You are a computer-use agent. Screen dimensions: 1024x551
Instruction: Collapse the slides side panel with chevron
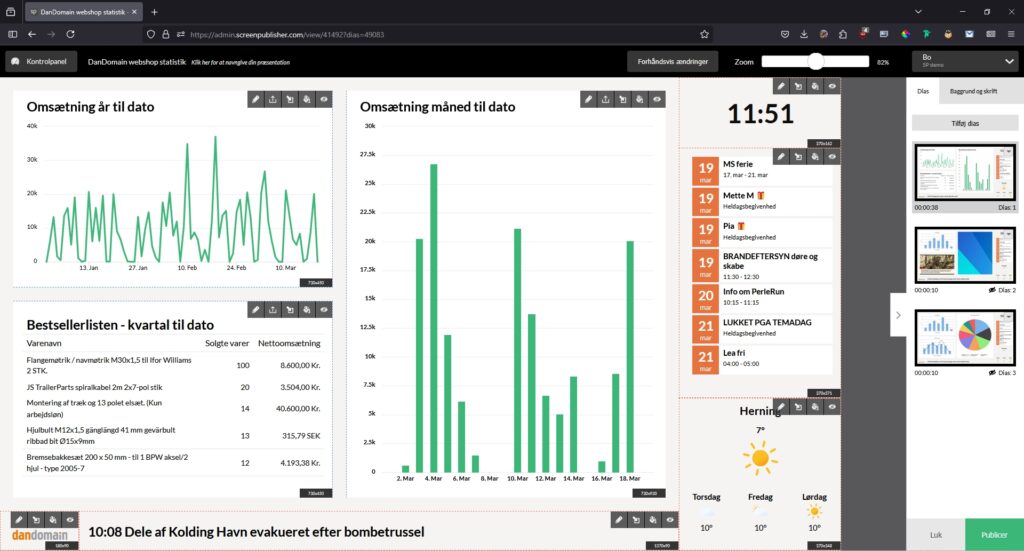click(x=898, y=315)
